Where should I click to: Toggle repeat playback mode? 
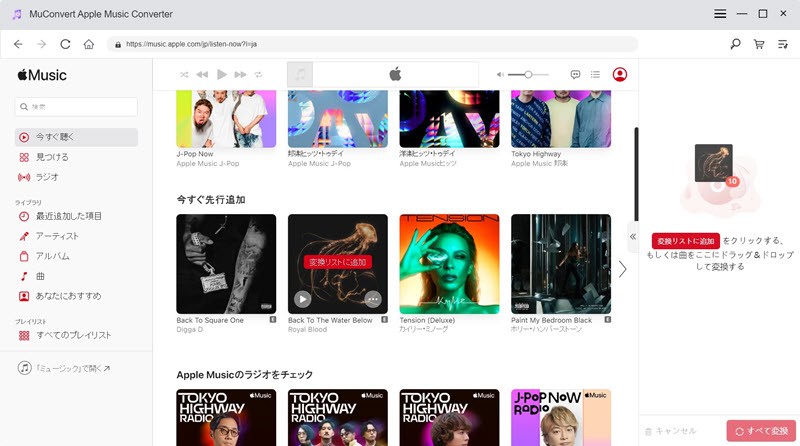[x=258, y=75]
